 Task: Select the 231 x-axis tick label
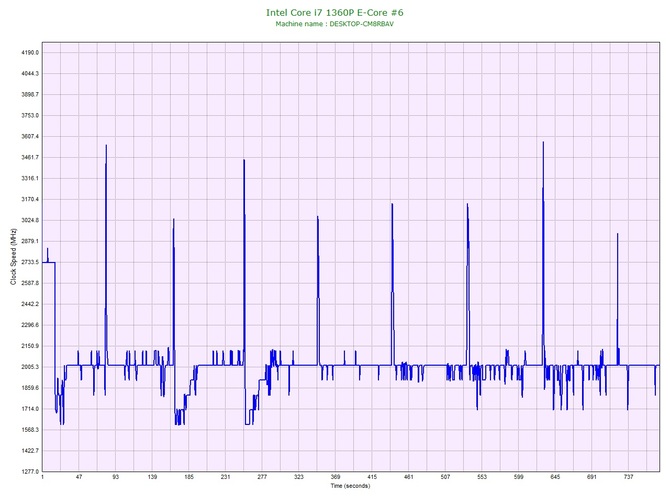226,477
